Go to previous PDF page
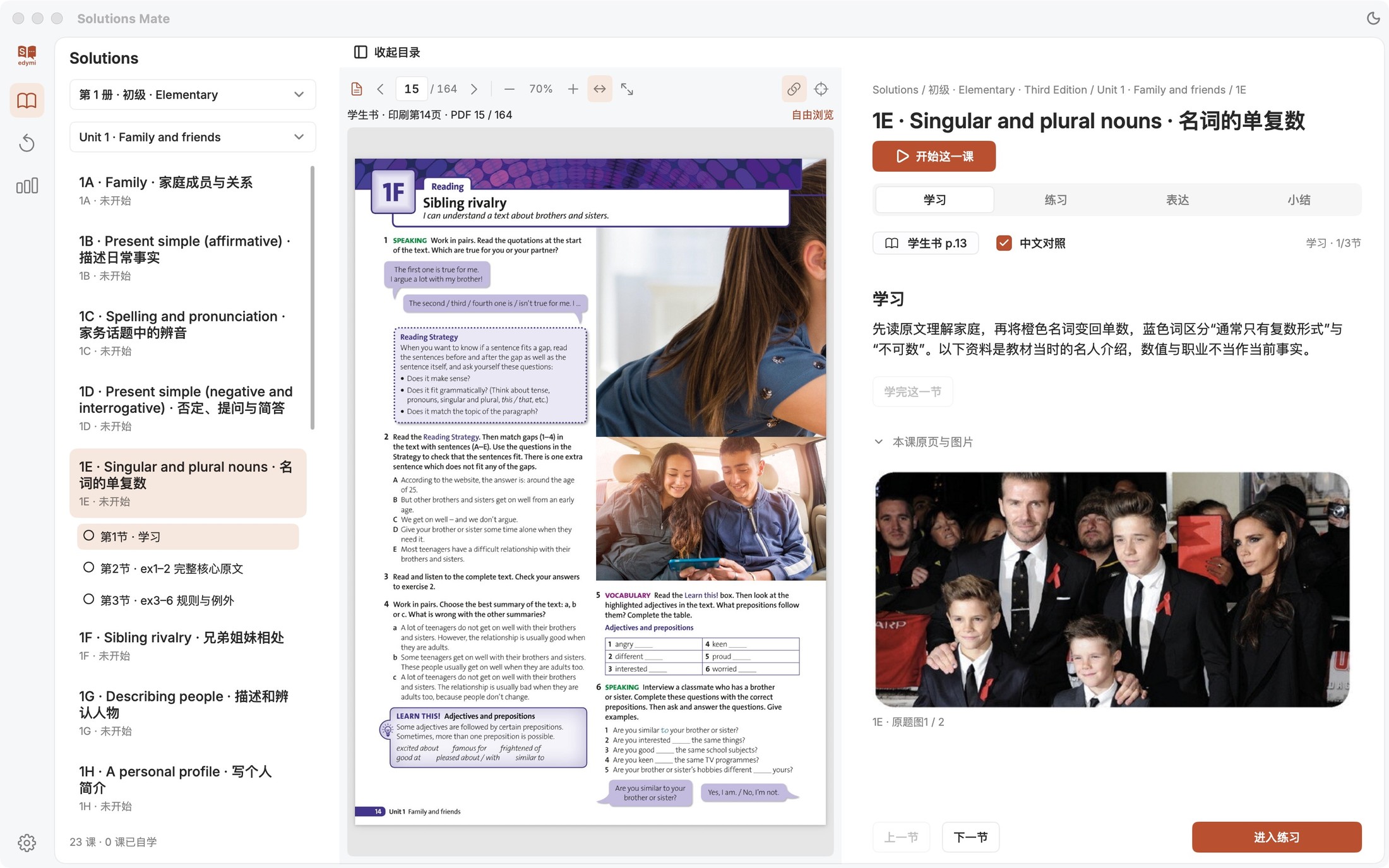 pyautogui.click(x=380, y=89)
